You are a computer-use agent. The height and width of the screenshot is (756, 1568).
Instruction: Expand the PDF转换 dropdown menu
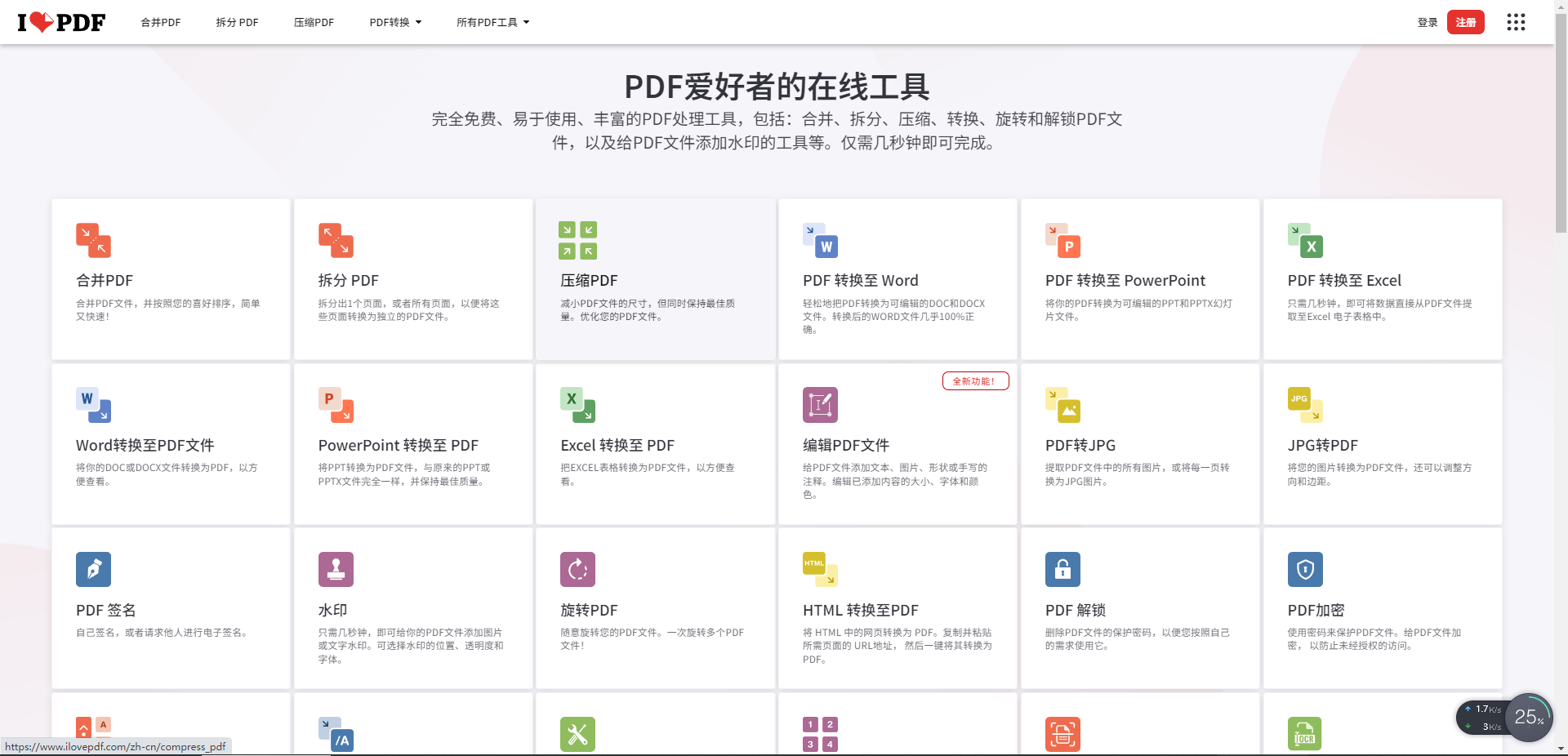pos(395,22)
